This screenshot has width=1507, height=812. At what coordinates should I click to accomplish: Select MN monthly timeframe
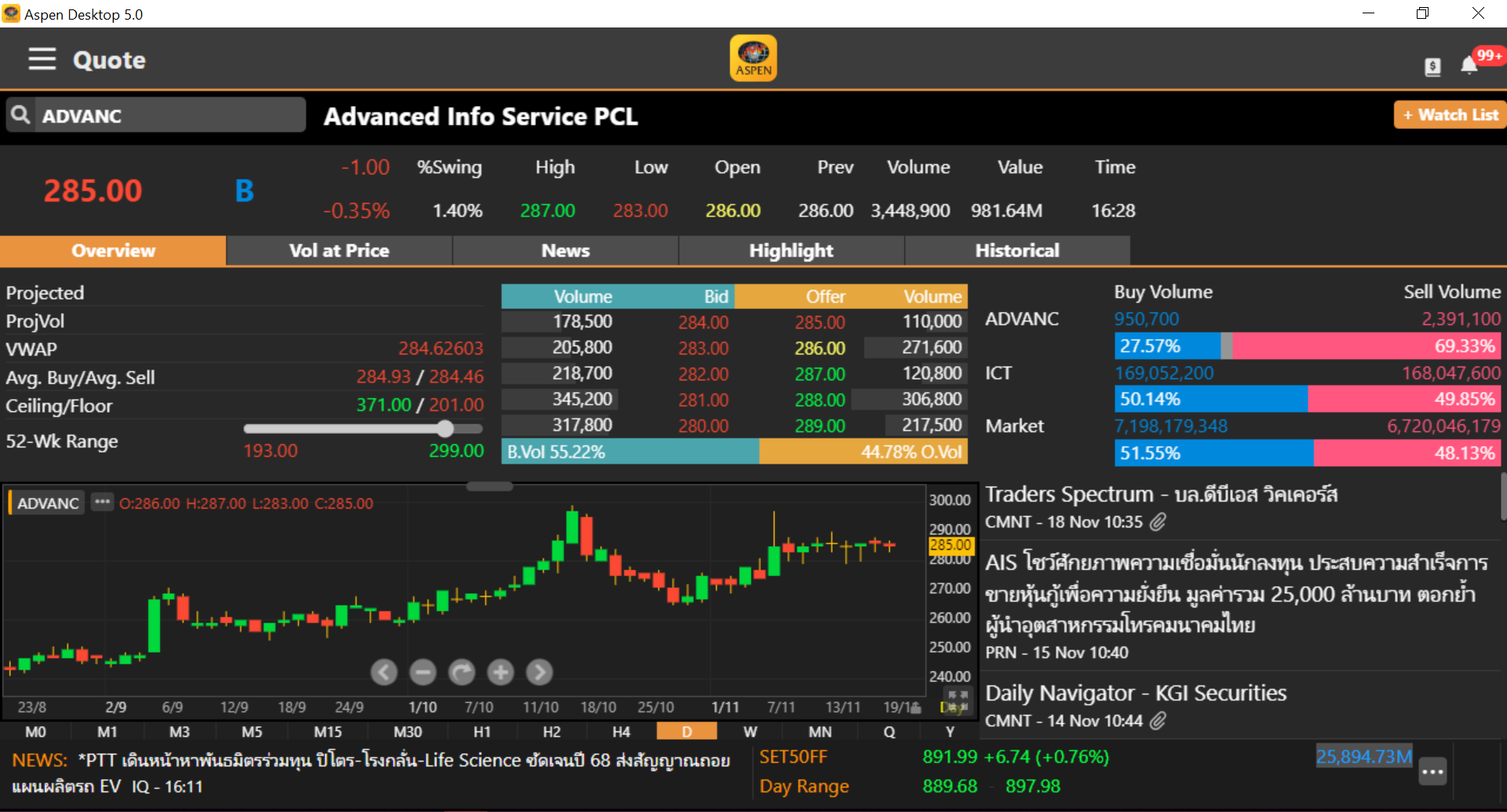click(820, 731)
